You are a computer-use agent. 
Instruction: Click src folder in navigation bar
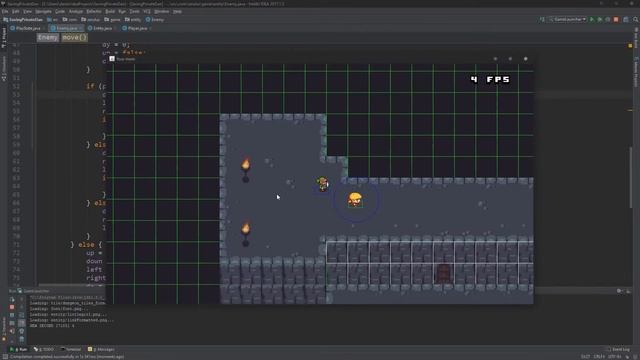click(x=52, y=19)
